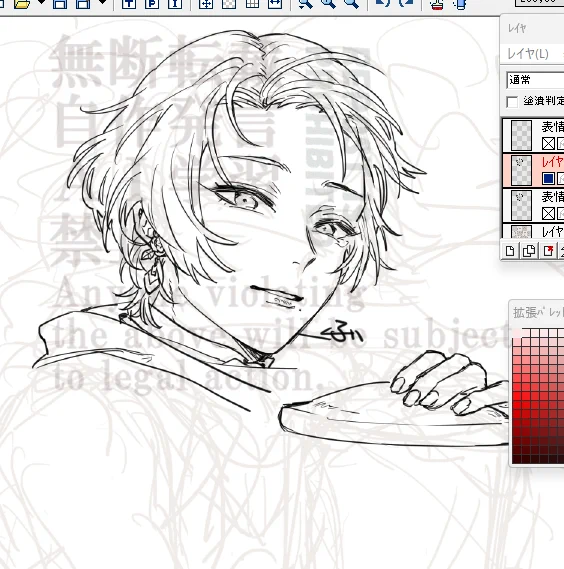Select the highlighted red レイヤ layer thumbnail

pyautogui.click(x=521, y=170)
